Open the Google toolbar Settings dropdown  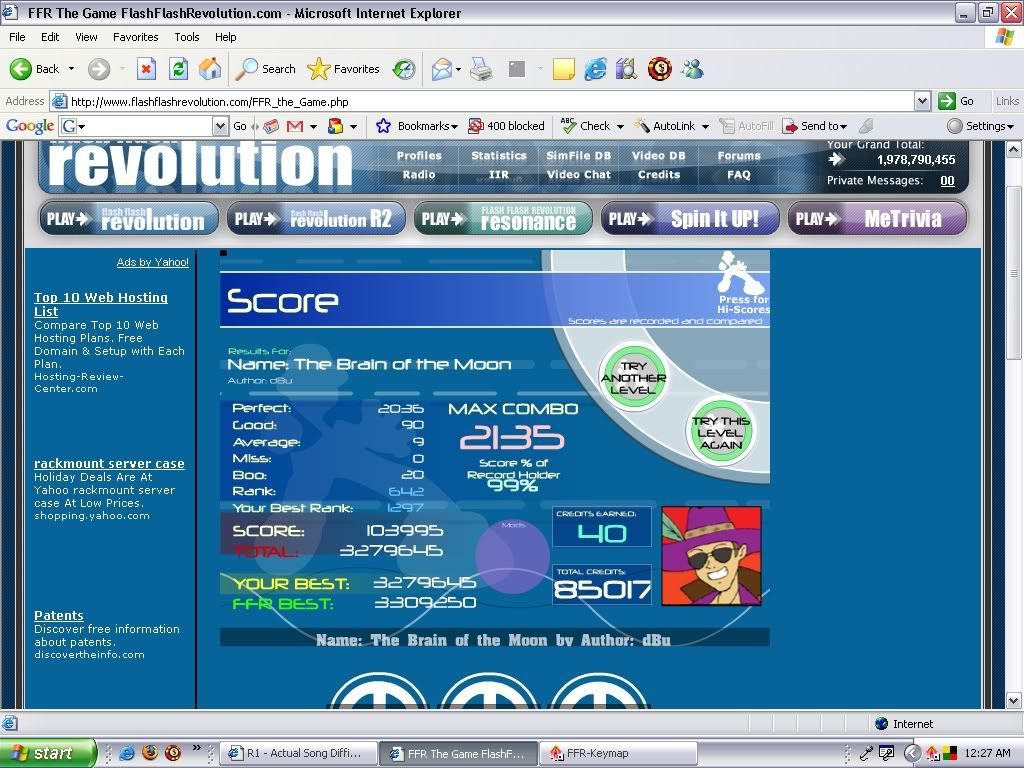(x=981, y=126)
